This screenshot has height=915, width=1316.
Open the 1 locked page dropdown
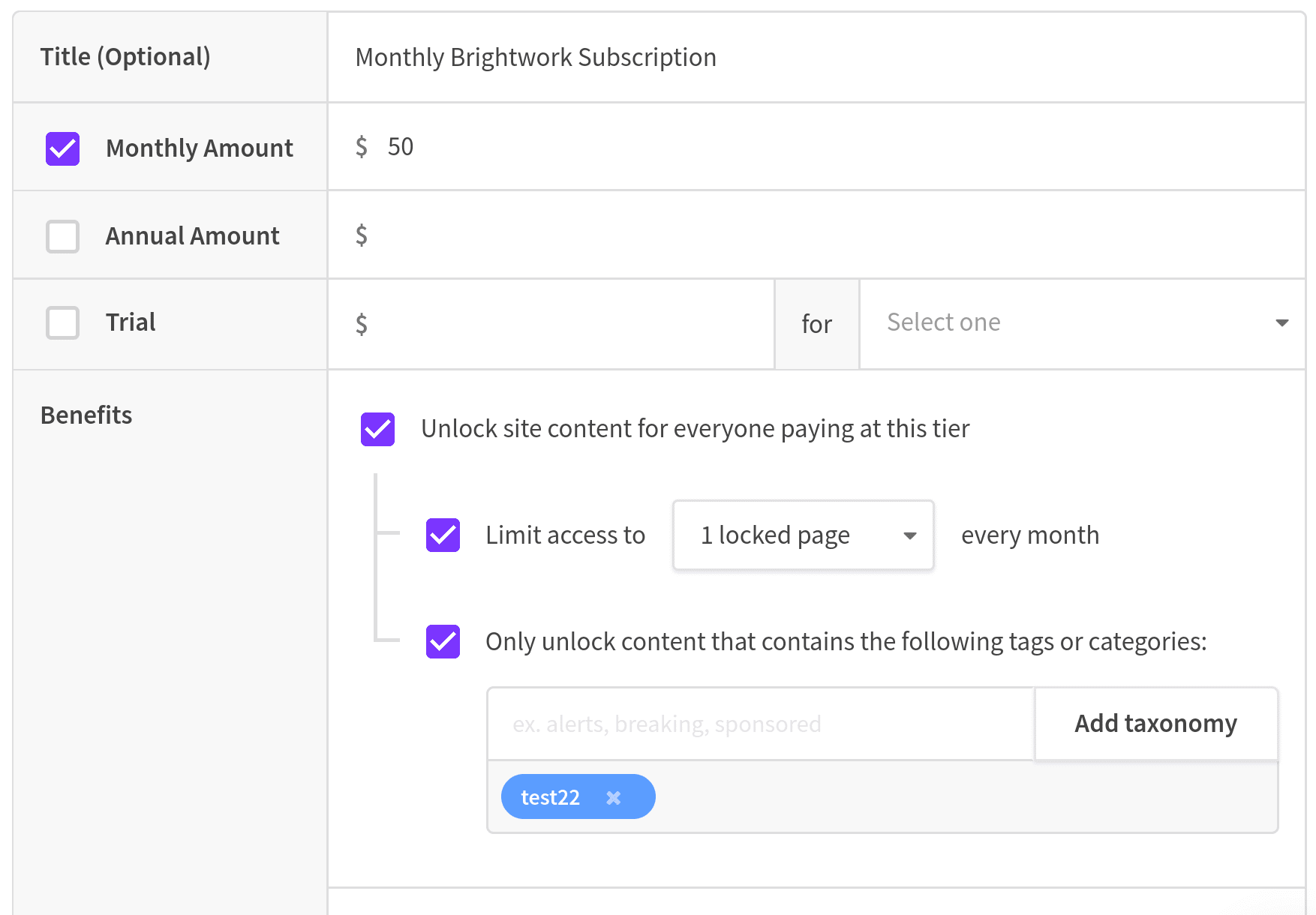point(803,535)
